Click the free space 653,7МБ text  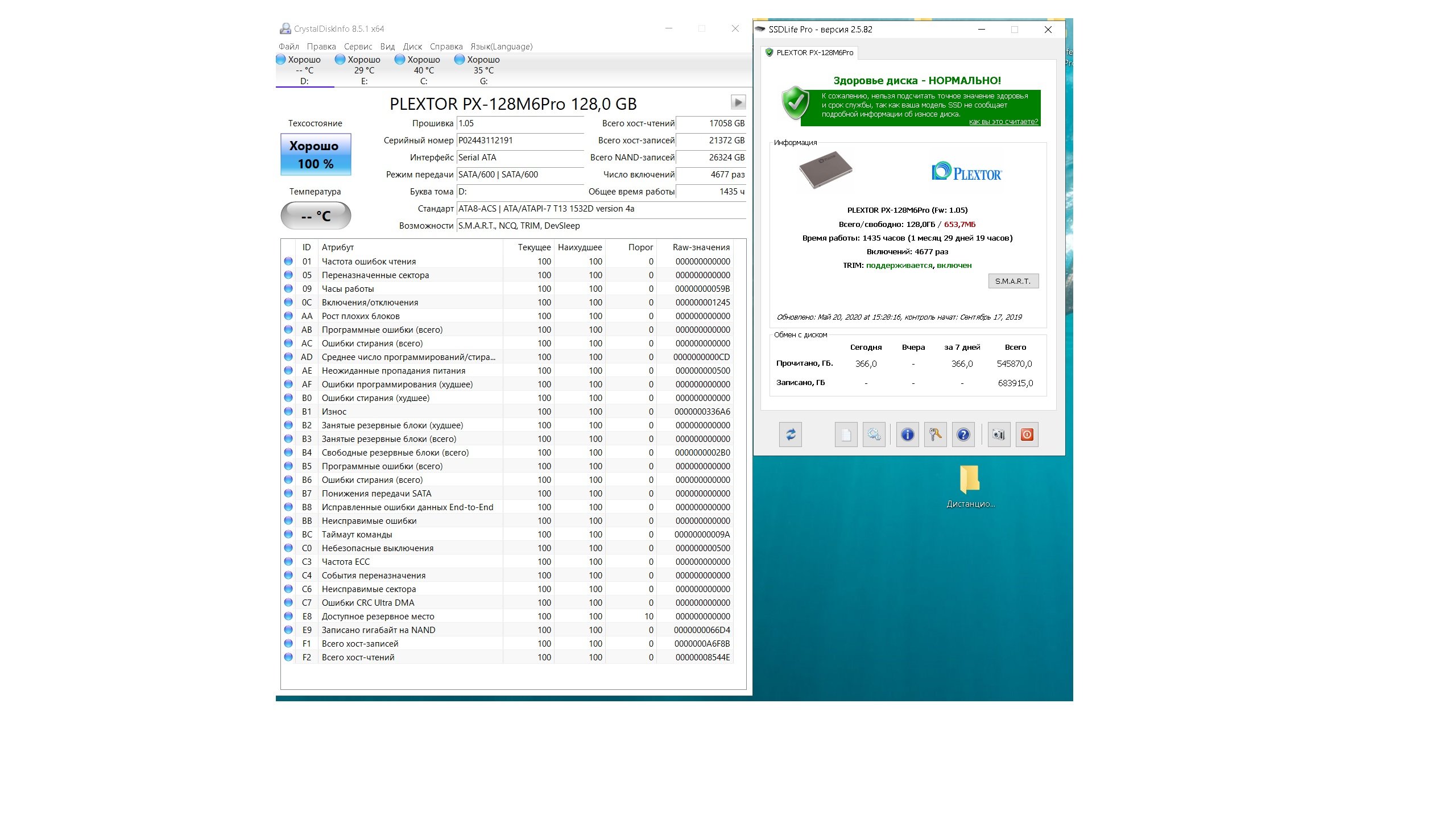[x=959, y=224]
